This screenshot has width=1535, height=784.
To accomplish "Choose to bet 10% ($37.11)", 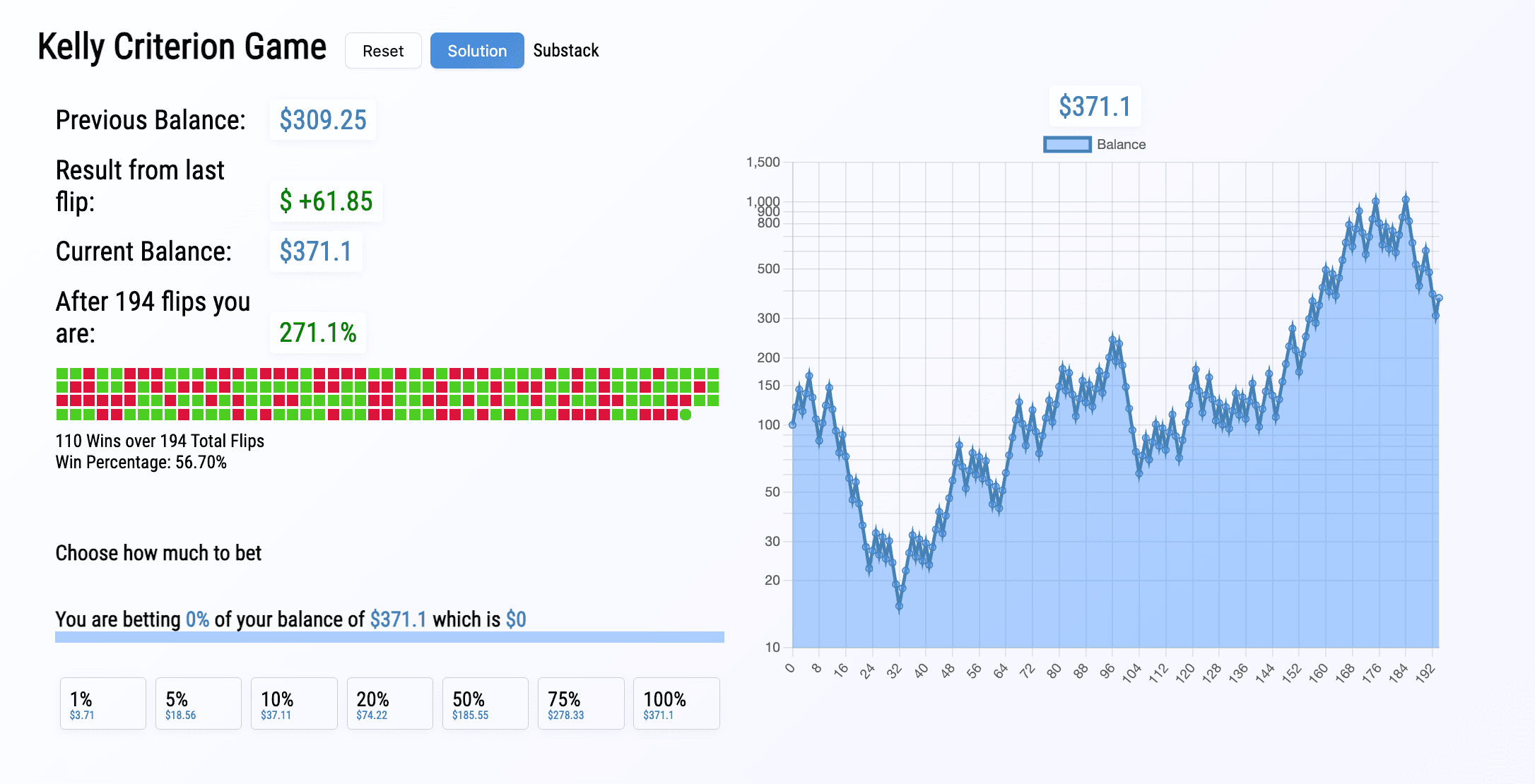I will click(x=293, y=703).
